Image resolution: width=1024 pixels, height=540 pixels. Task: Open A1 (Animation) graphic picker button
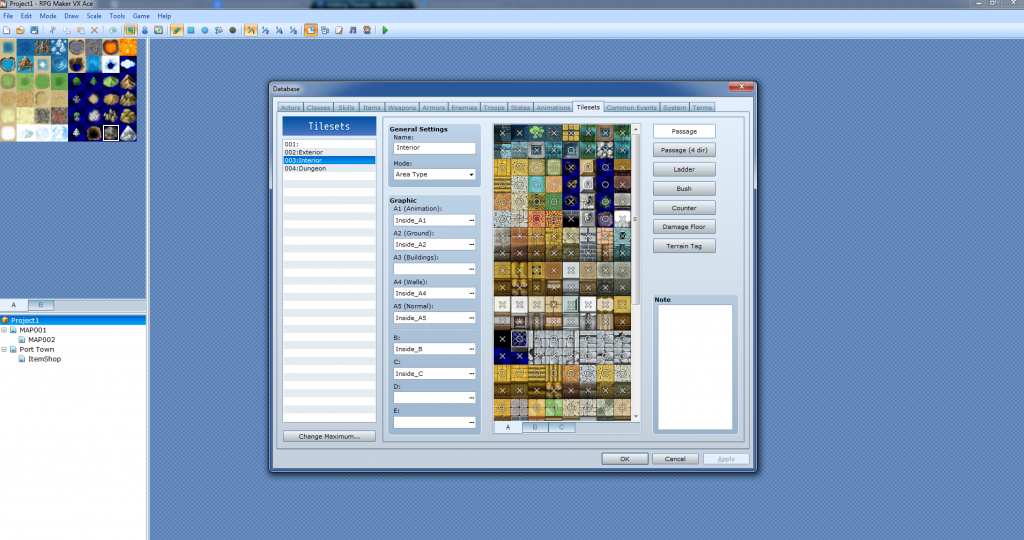coord(470,219)
